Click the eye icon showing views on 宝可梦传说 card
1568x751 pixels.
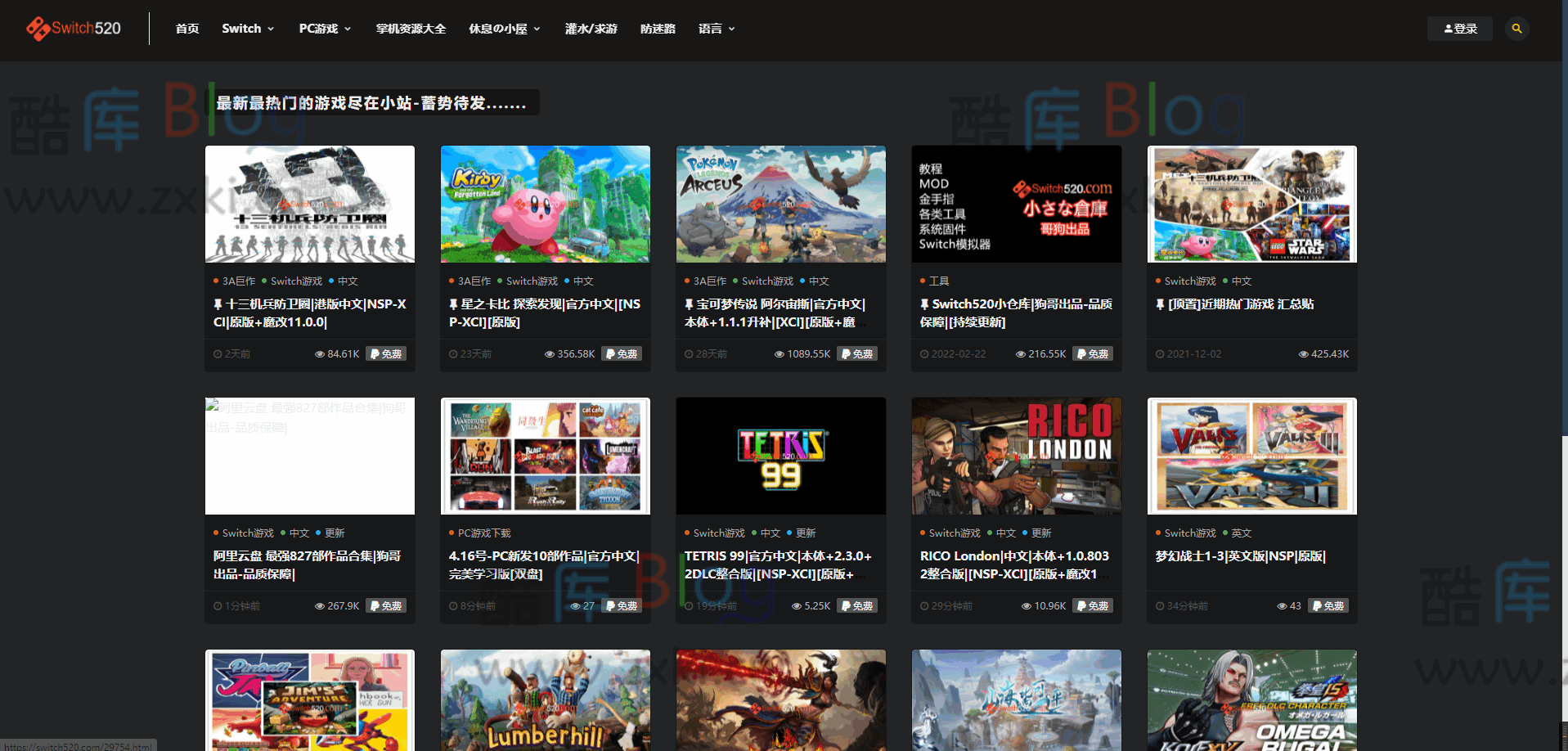pyautogui.click(x=780, y=353)
